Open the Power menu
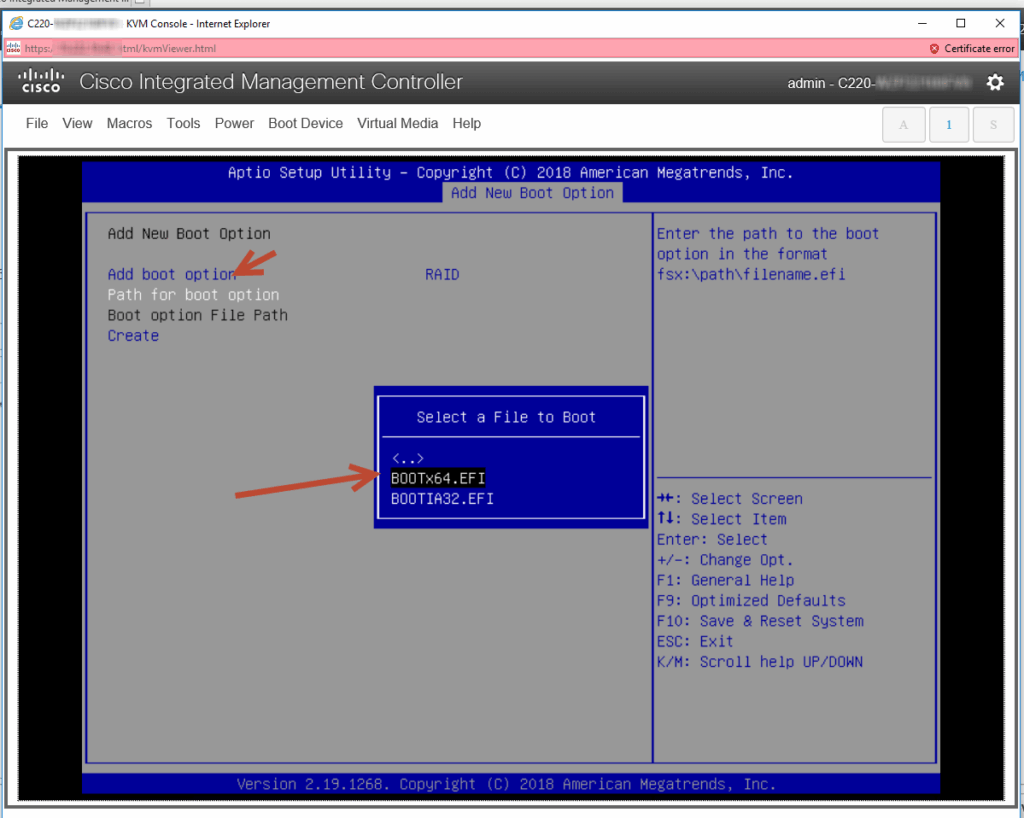The image size is (1024, 818). pos(234,123)
